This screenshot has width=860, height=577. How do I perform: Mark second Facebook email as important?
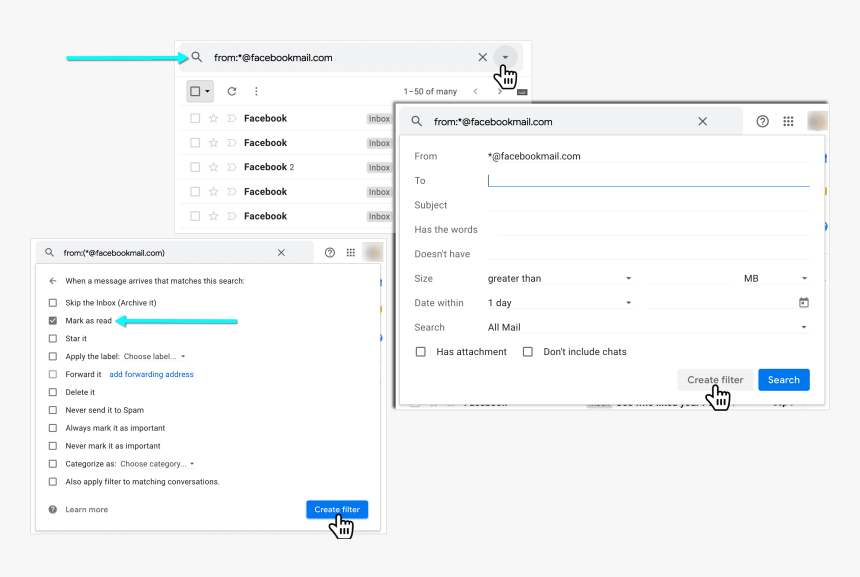tap(231, 143)
